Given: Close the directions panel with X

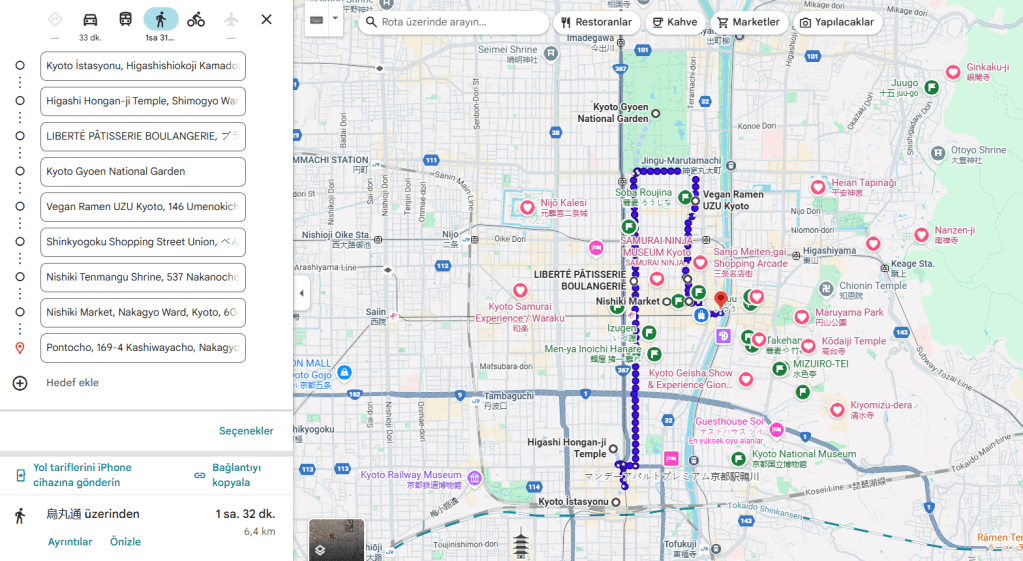Looking at the screenshot, I should [266, 19].
